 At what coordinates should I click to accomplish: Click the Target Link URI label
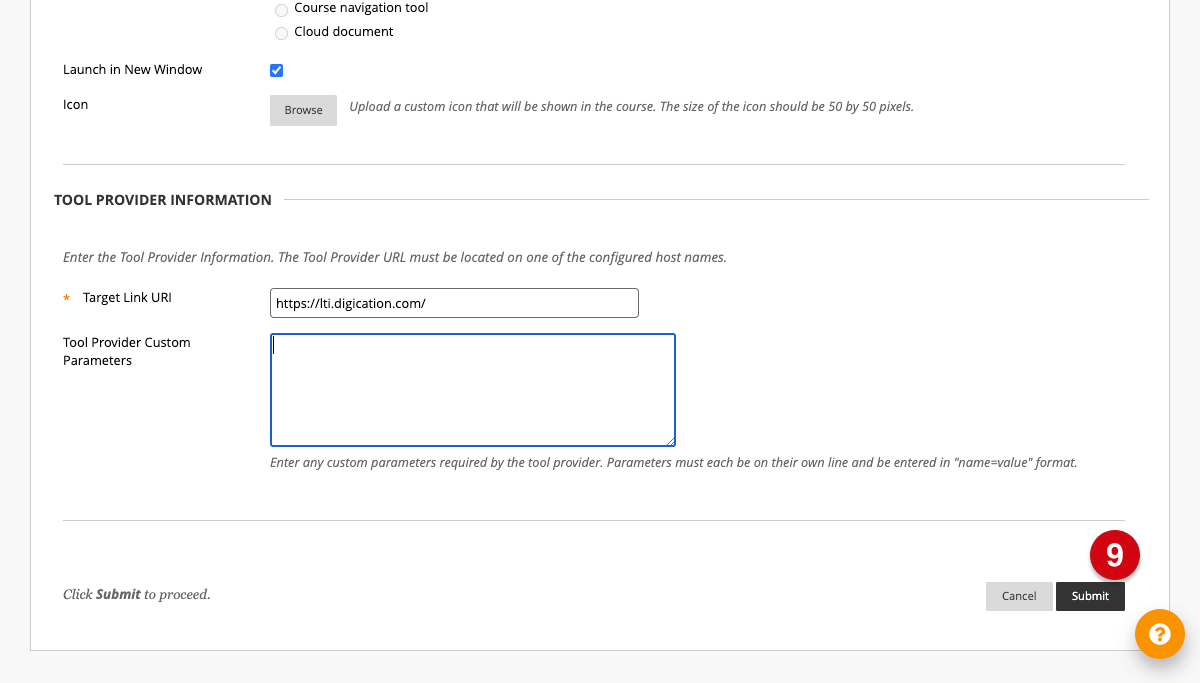[127, 298]
